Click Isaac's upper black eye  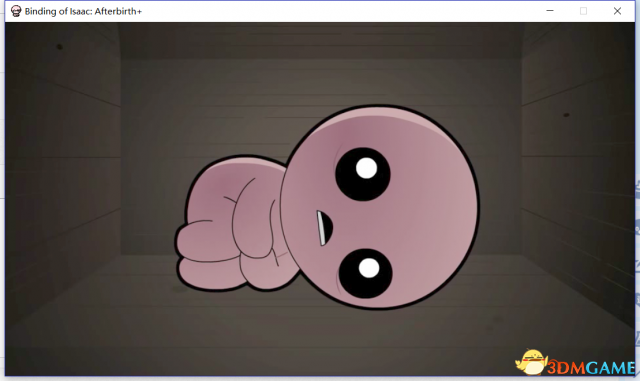point(362,174)
